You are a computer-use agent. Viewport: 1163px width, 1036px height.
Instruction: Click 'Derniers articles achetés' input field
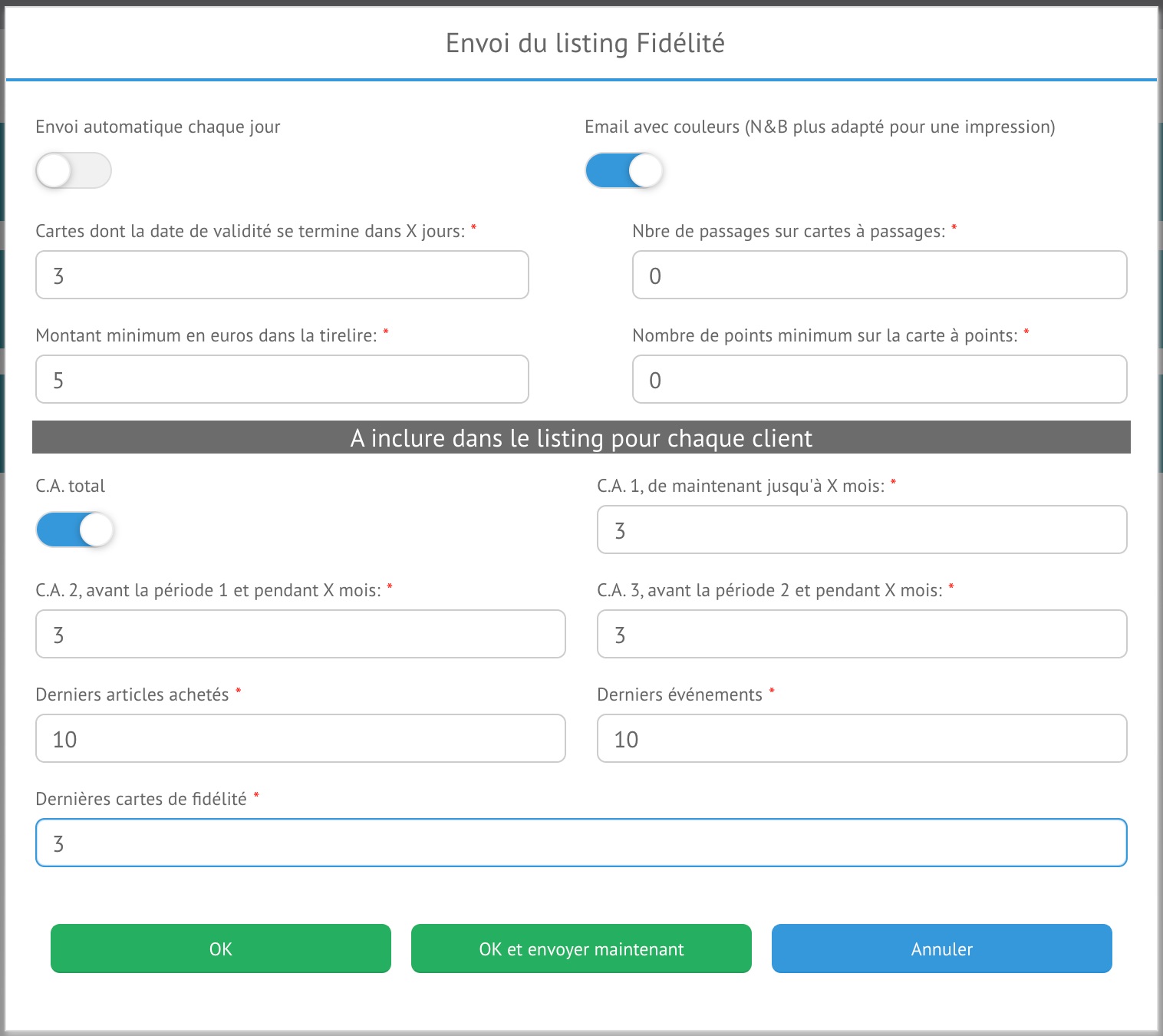coord(301,738)
